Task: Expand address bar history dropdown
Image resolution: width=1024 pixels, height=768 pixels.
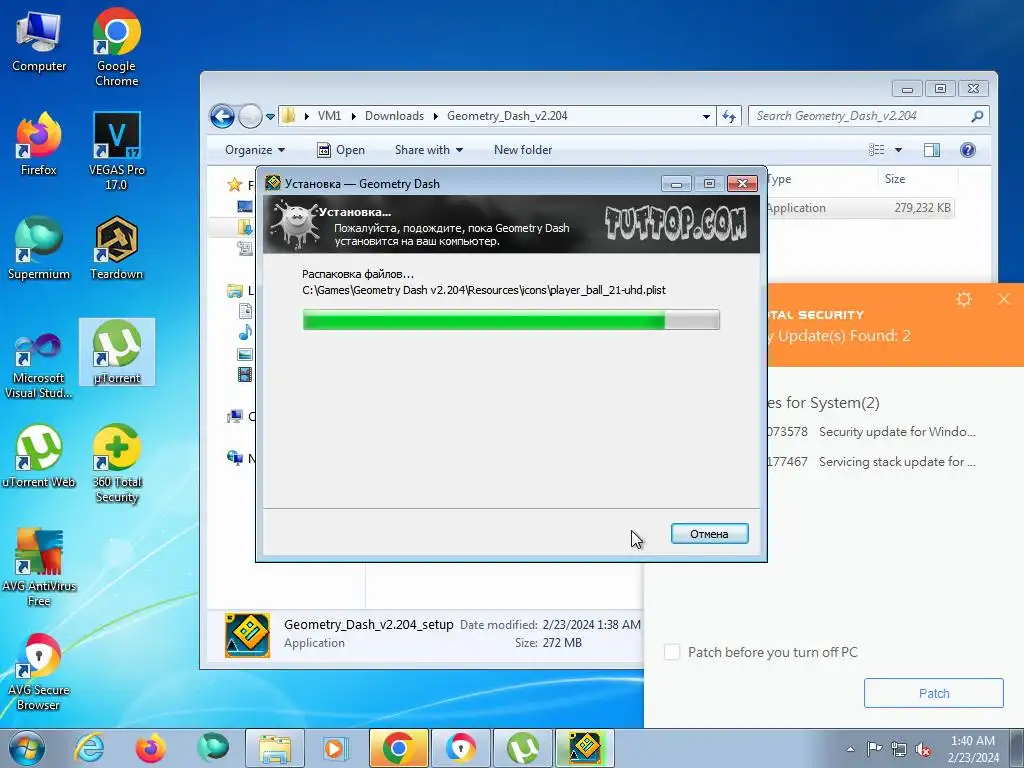Action: pyautogui.click(x=706, y=116)
